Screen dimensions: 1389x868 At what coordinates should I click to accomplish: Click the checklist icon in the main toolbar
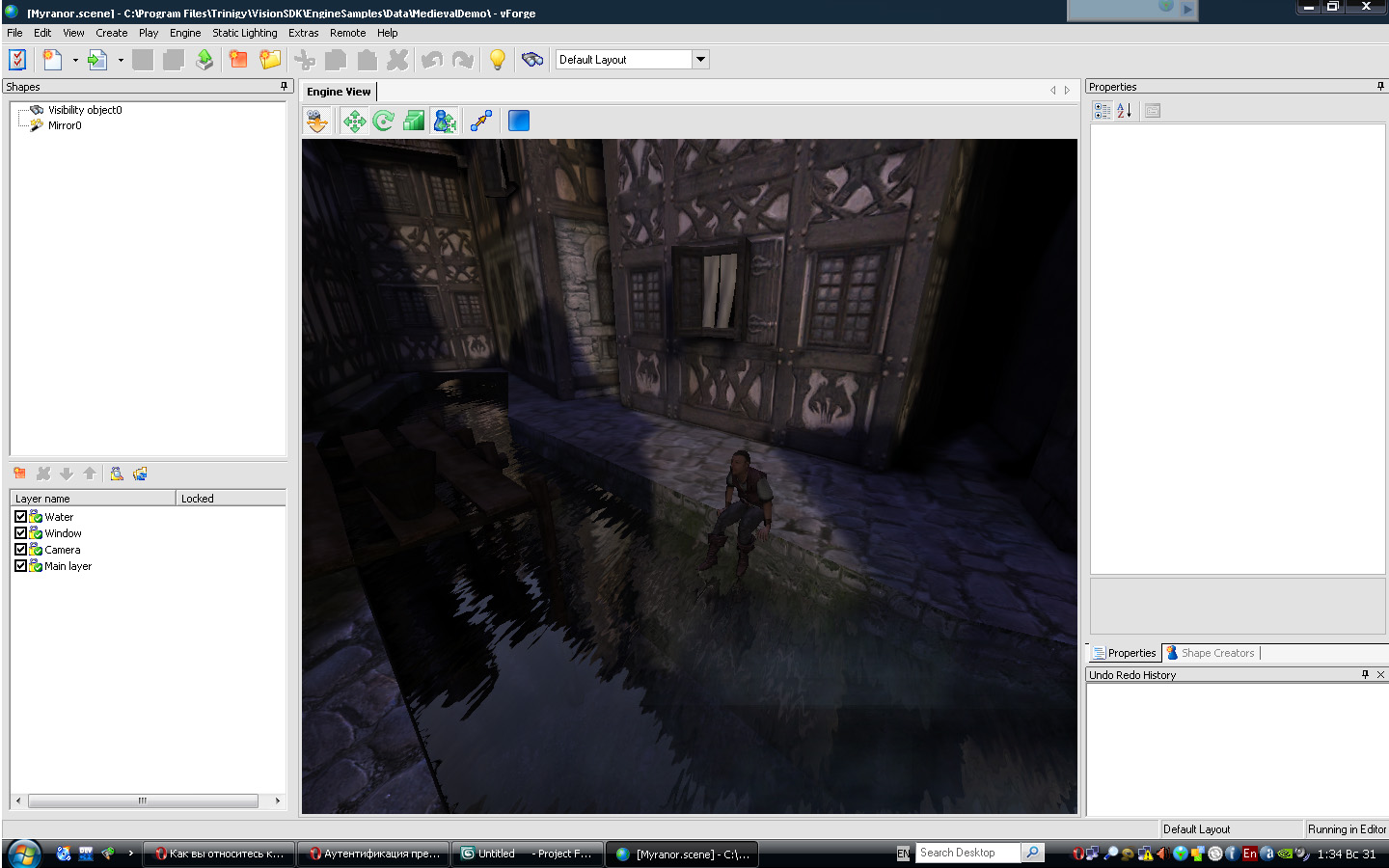pyautogui.click(x=17, y=60)
